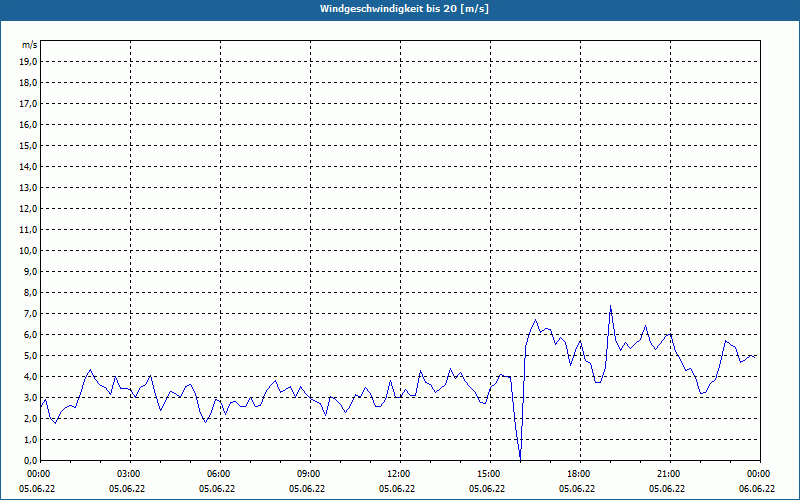Click the "17,0" y-axis value
The height and width of the screenshot is (500, 800).
click(29, 104)
